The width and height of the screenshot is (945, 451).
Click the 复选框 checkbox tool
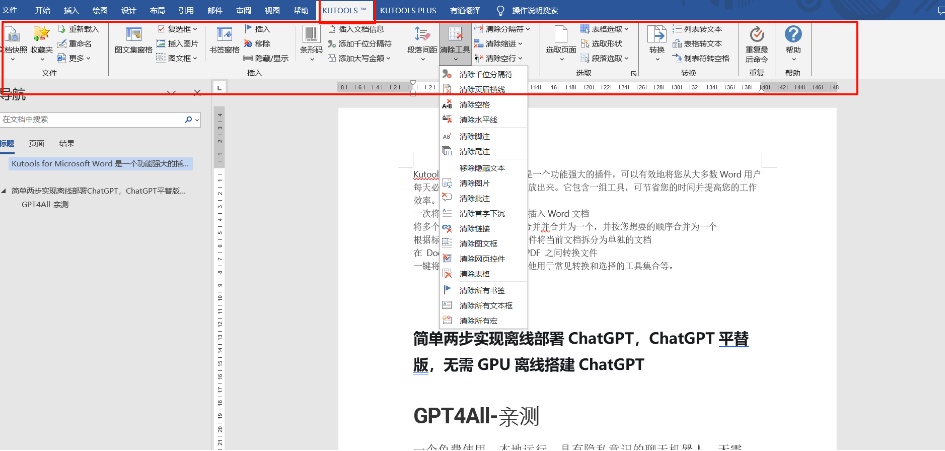pos(177,28)
